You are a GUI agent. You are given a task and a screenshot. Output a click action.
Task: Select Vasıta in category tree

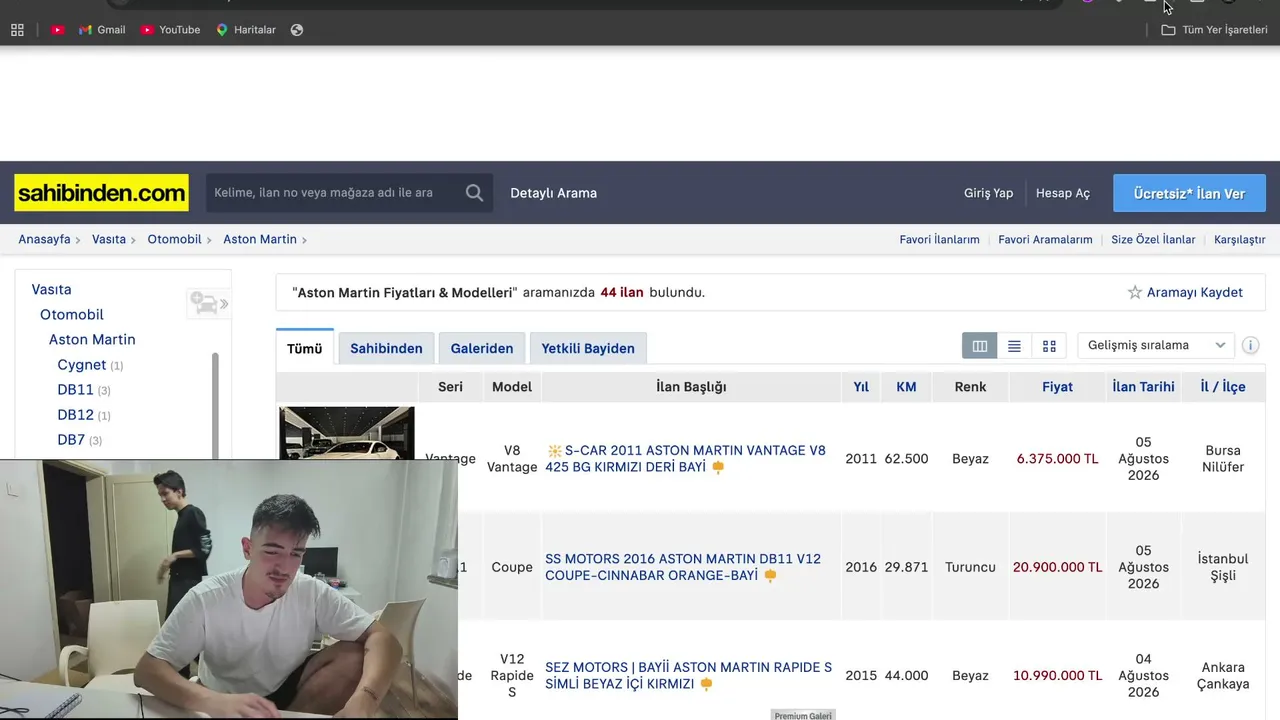pyautogui.click(x=51, y=290)
